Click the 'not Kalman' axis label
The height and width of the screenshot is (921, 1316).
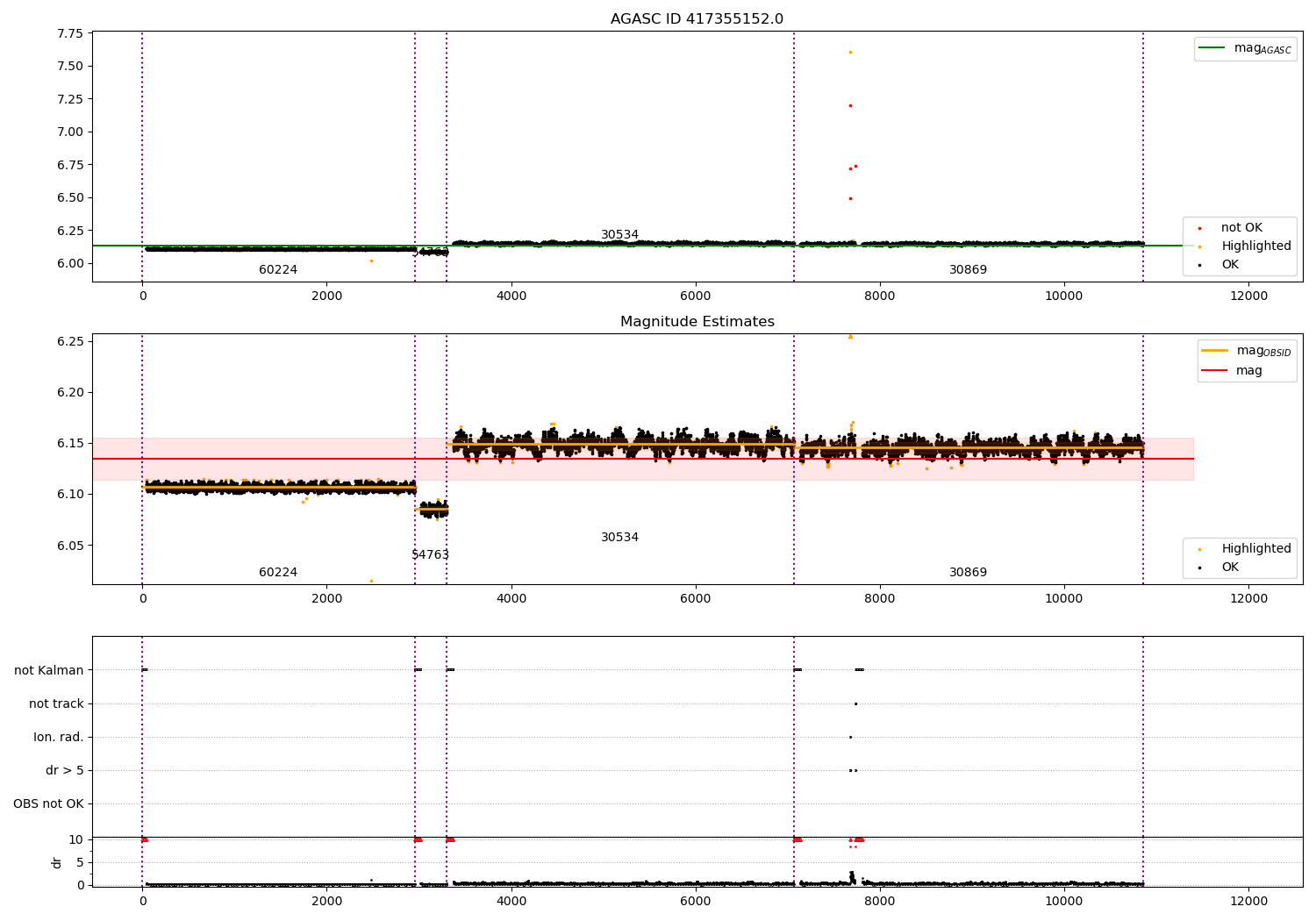point(49,671)
